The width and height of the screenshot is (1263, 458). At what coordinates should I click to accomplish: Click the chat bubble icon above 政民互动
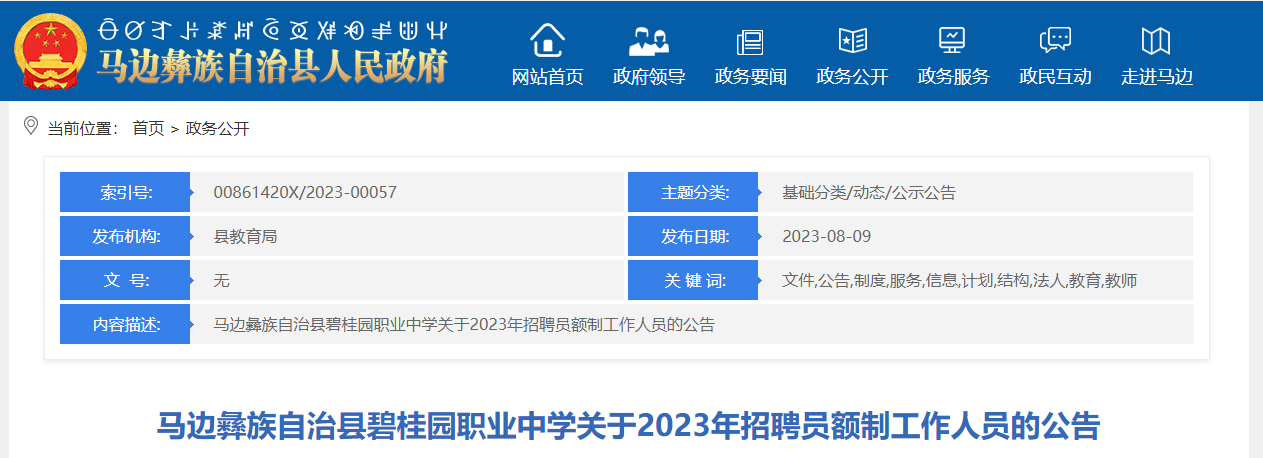(1055, 40)
